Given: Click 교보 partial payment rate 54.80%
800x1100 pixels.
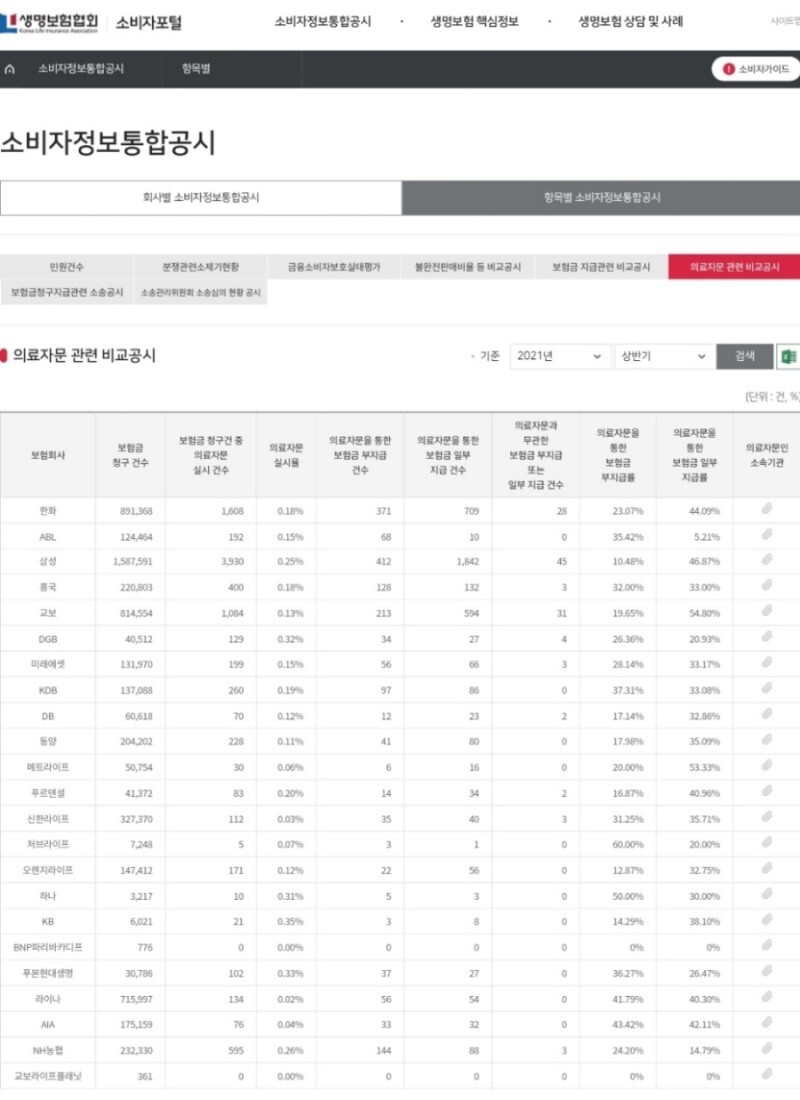Looking at the screenshot, I should [705, 613].
